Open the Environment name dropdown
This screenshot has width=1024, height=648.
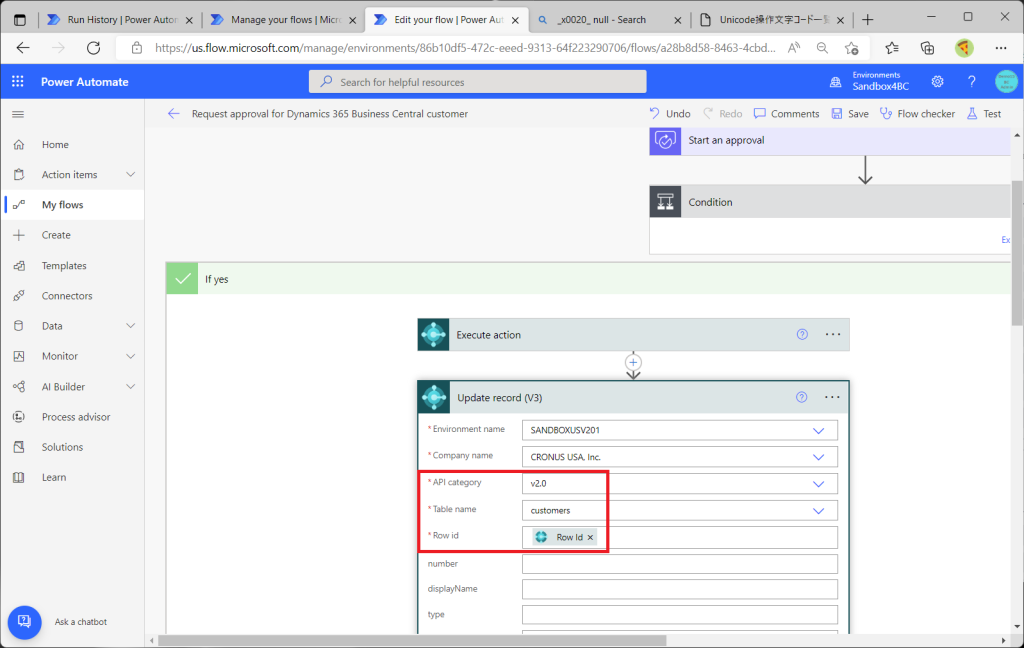click(679, 430)
